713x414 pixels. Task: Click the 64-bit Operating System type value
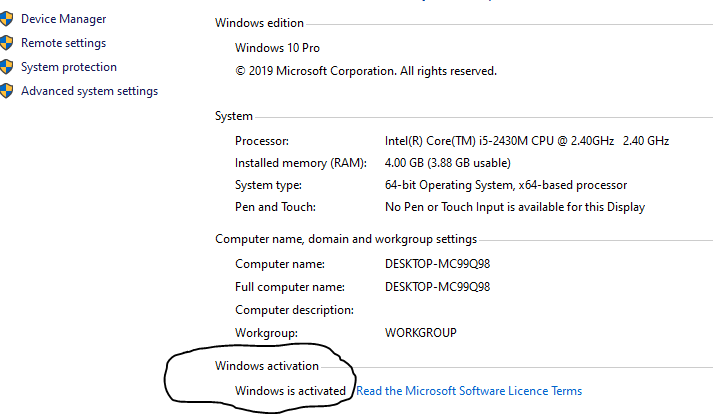pos(506,185)
